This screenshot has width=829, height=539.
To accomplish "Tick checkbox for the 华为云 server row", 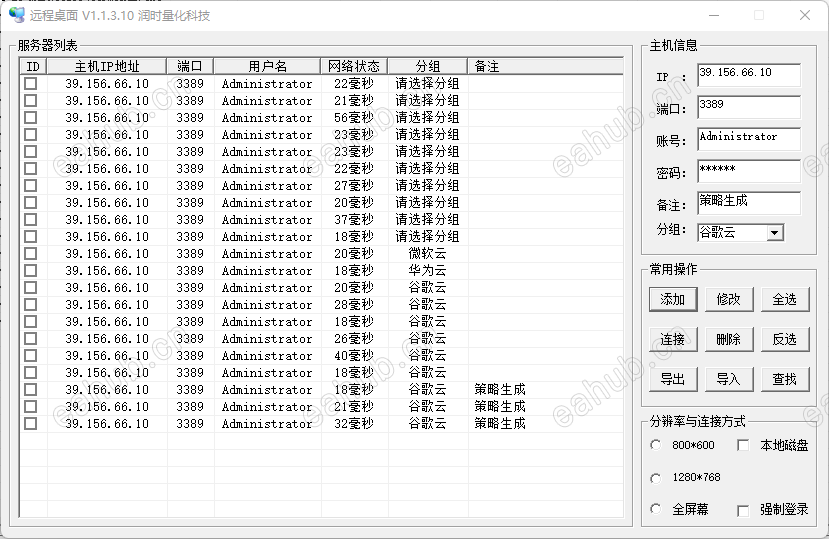I will pos(31,270).
